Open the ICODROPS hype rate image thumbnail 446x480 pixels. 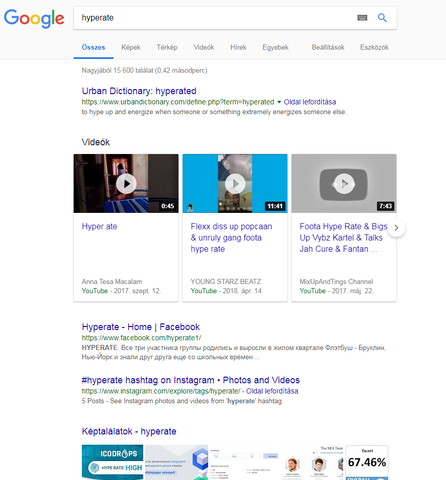pos(113,462)
